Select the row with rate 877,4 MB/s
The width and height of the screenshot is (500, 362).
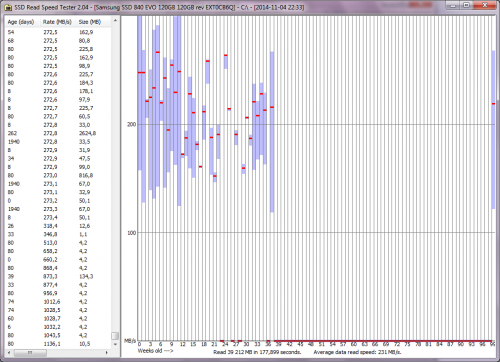pyautogui.click(x=58, y=285)
